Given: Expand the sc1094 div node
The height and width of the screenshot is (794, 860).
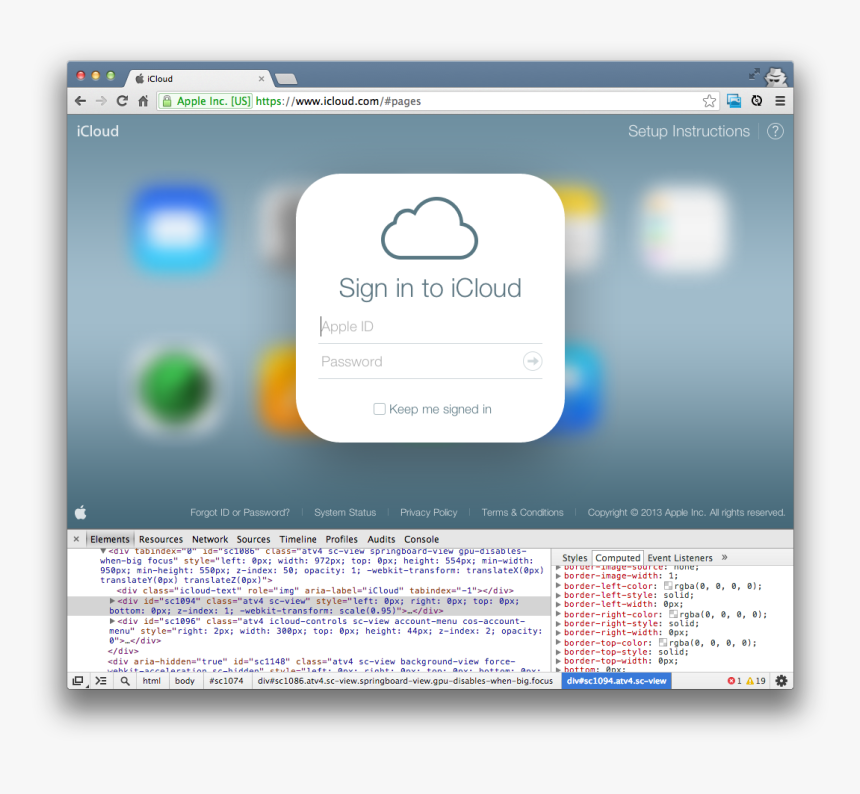Looking at the screenshot, I should [112, 601].
